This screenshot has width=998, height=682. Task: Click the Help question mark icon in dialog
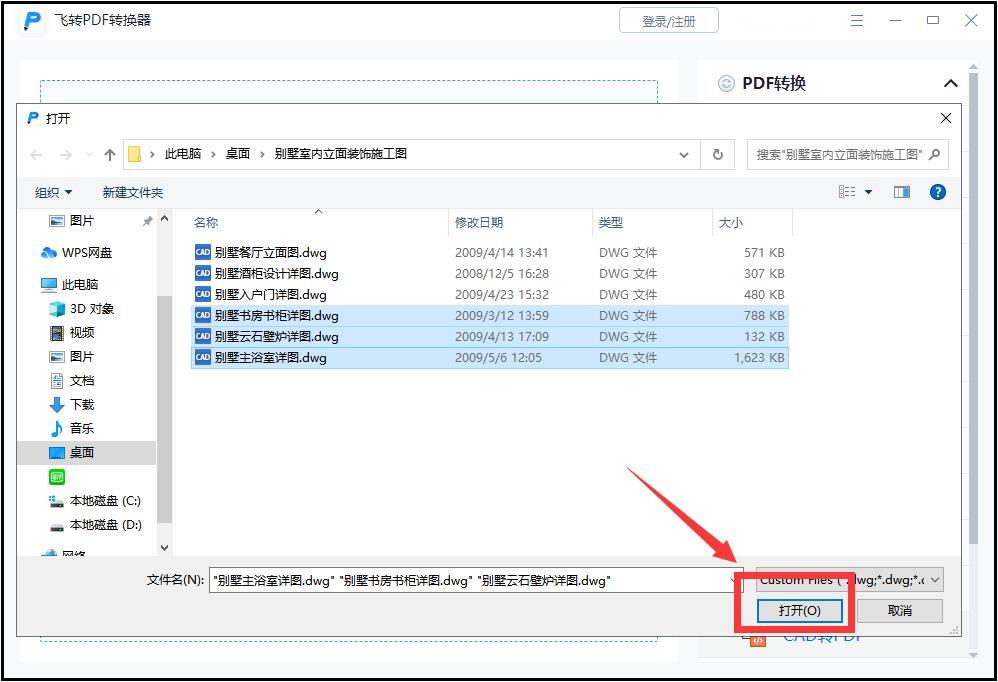937,191
